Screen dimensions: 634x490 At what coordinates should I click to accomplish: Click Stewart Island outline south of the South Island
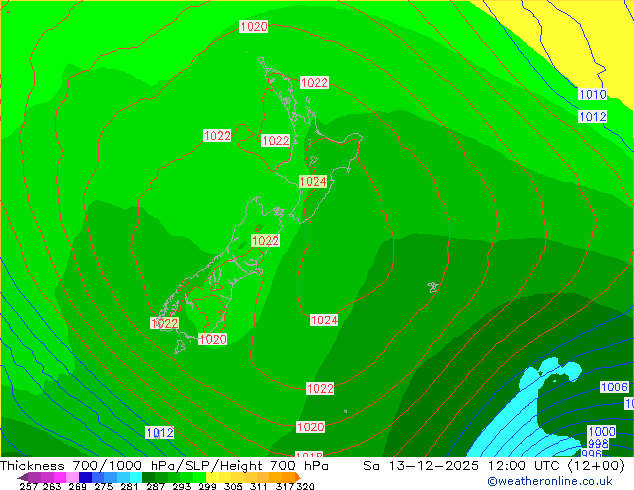point(180,347)
